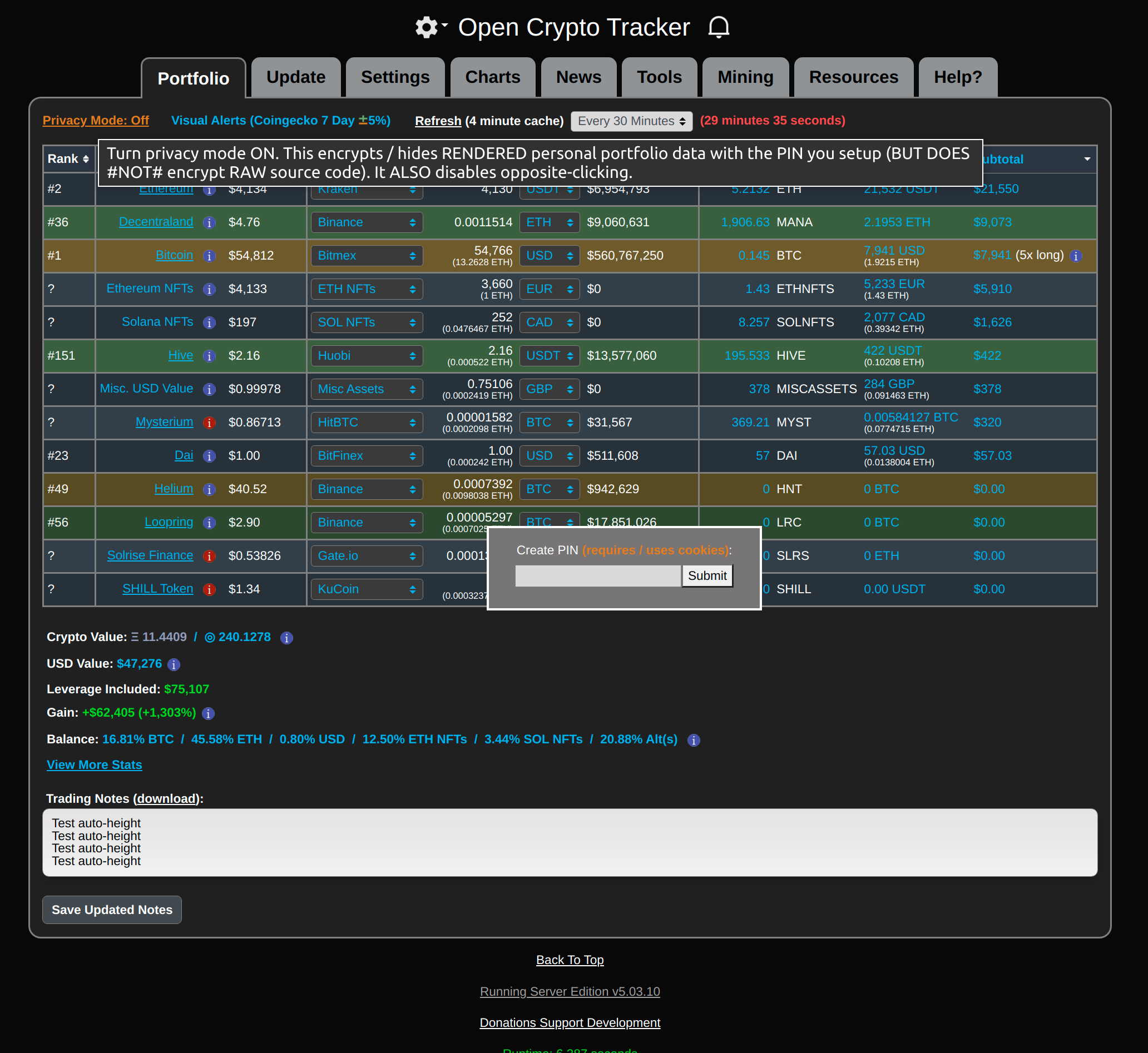The width and height of the screenshot is (1148, 1053).
Task: Open the Bitcoin asset link
Action: tap(175, 255)
